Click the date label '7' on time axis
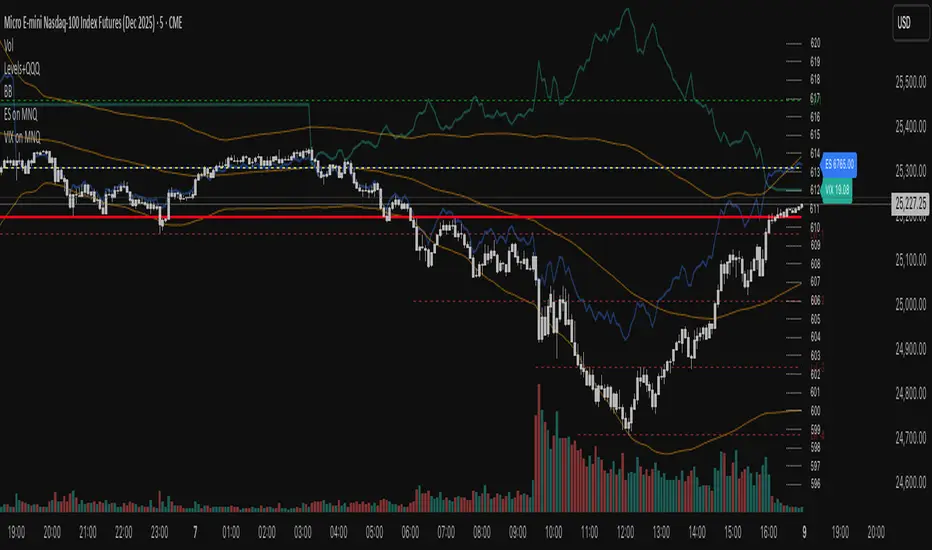Viewport: 932px width, 550px height. [x=195, y=532]
